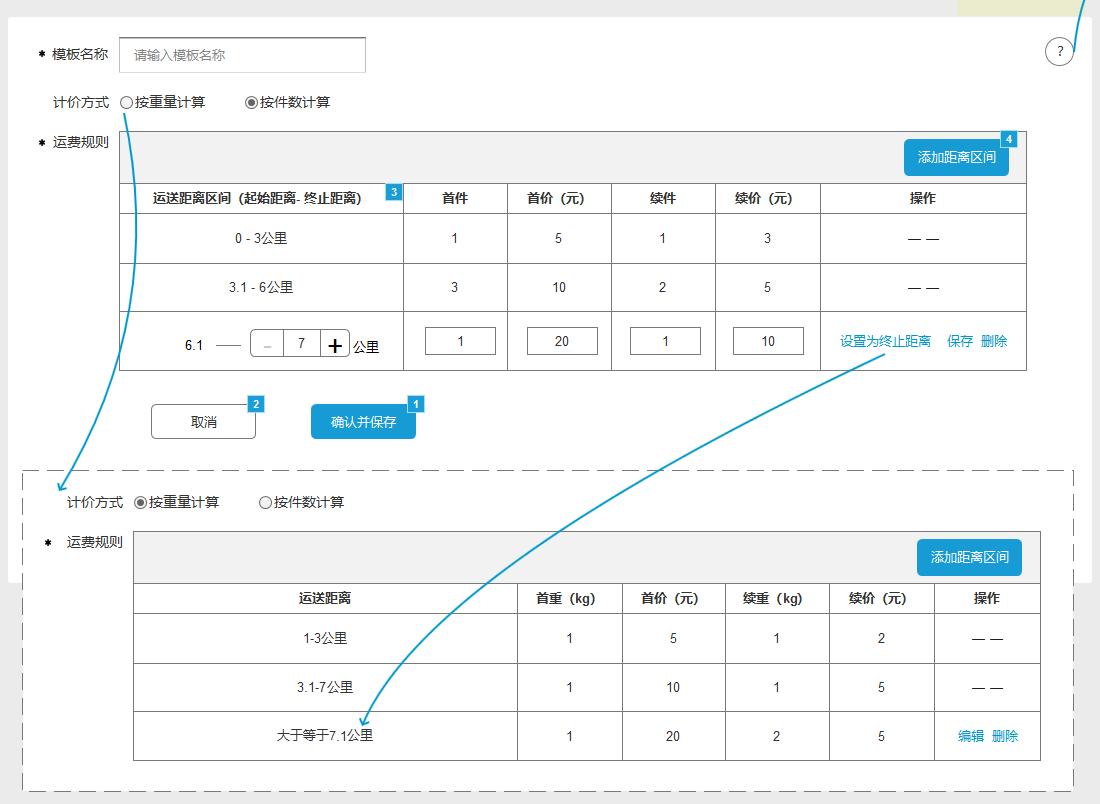This screenshot has height=804, width=1100.
Task: Click the 取消 button
Action: pos(203,422)
